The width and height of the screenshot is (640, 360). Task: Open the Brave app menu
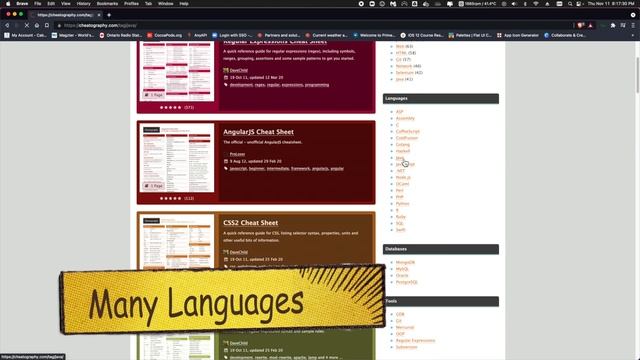tap(22, 4)
